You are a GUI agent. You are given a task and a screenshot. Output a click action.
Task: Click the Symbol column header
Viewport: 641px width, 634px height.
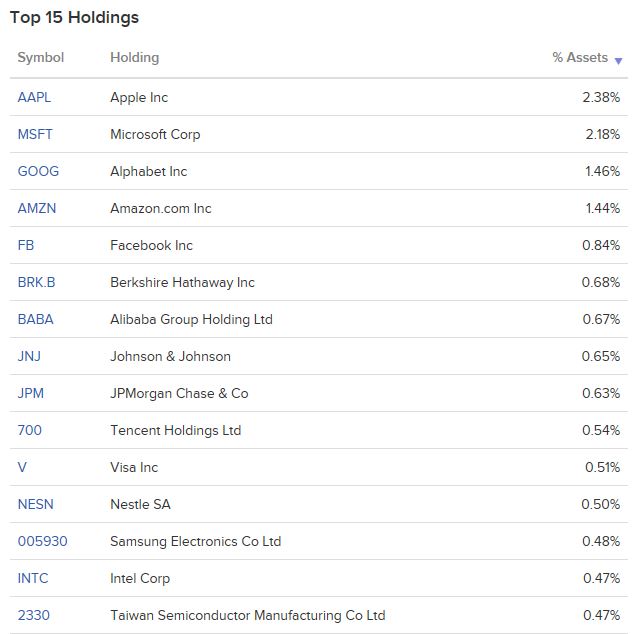[x=41, y=58]
